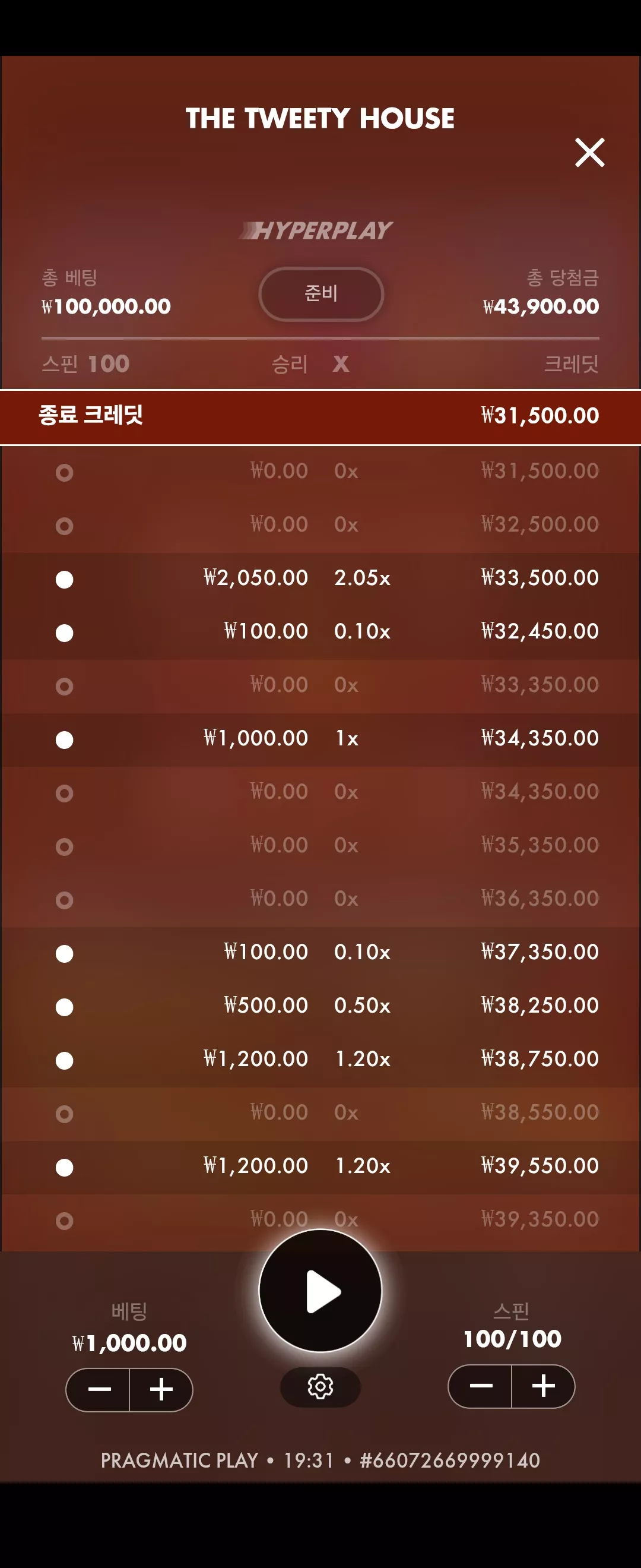Click the Hyperplay logo
The height and width of the screenshot is (1568, 641).
(316, 230)
